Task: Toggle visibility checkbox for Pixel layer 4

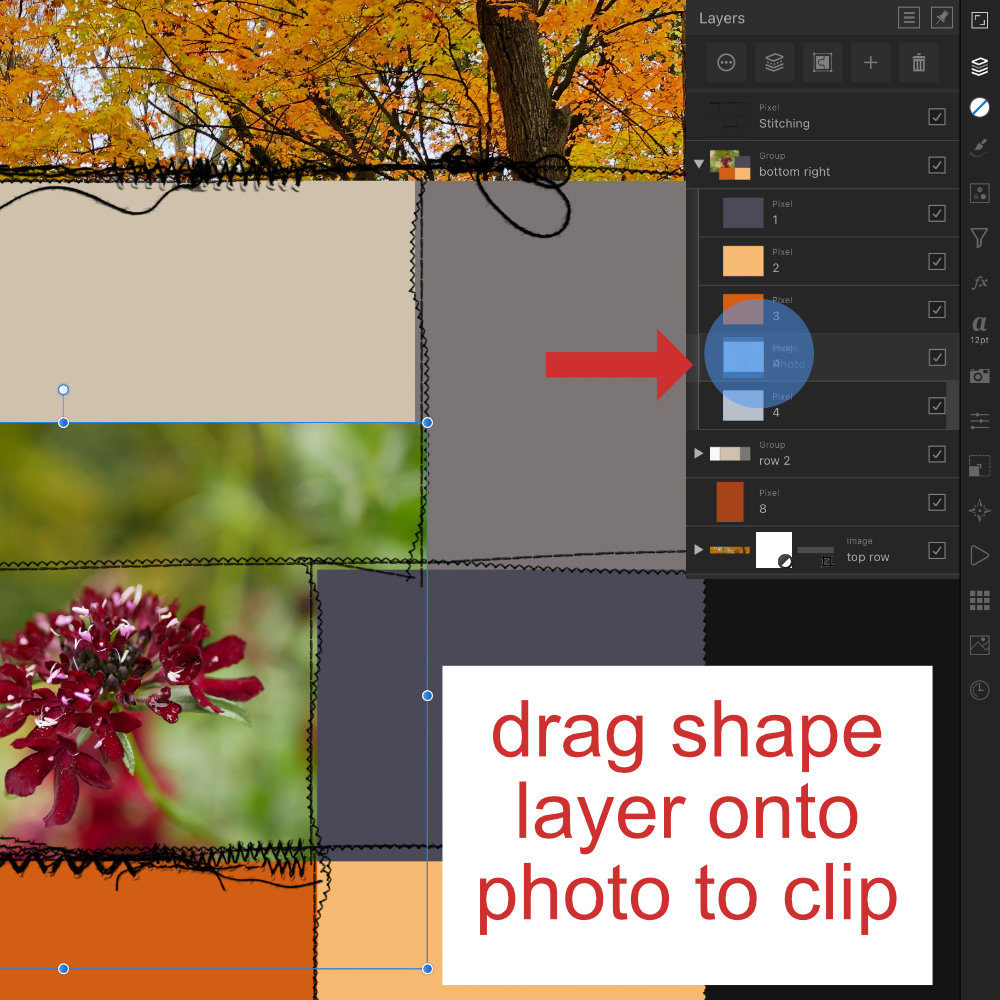Action: point(937,406)
